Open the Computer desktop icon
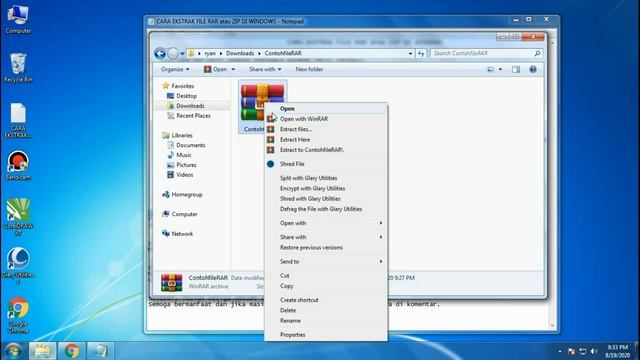Viewport: 640px width, 360px height. 18,19
